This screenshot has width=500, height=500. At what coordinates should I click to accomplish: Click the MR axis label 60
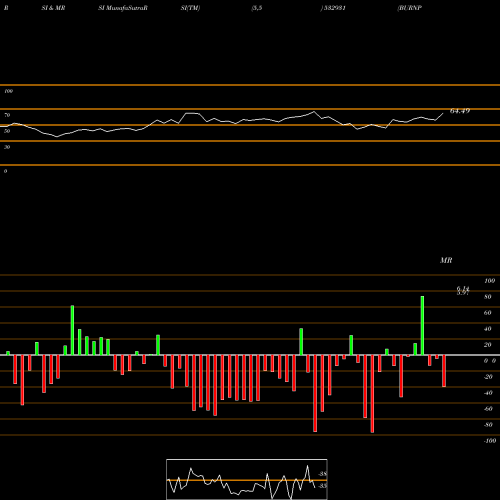click(488, 313)
